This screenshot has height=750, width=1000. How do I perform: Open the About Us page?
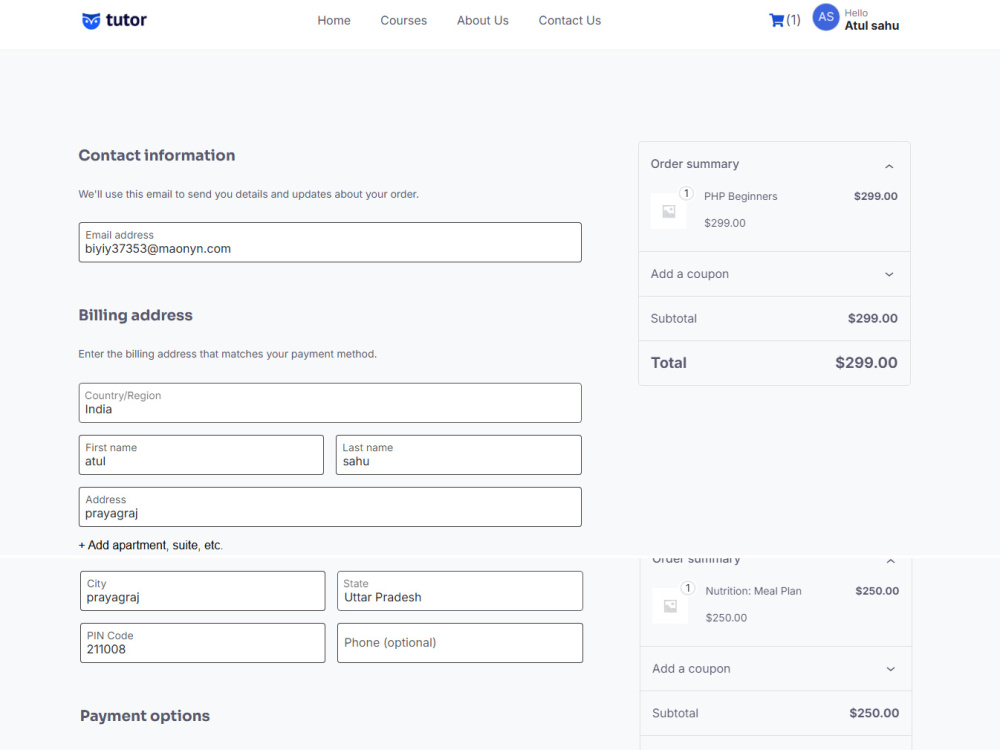pos(482,20)
